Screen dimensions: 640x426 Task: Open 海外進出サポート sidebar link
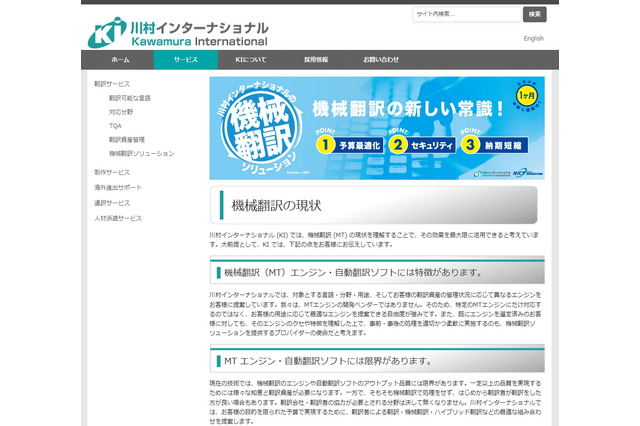pyautogui.click(x=118, y=188)
